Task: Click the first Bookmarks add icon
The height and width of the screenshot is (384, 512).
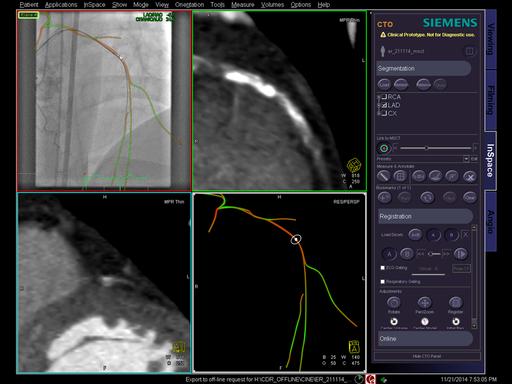Action: [384, 198]
